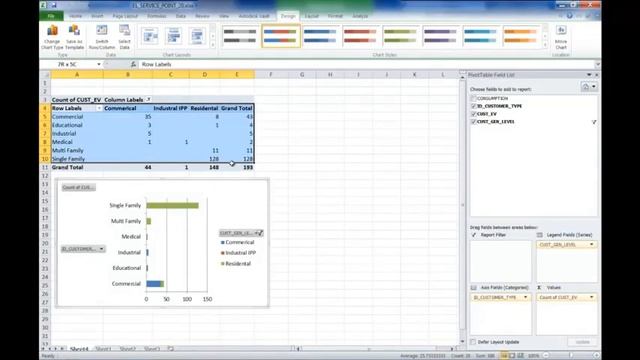640x360 pixels.
Task: Open the File tab
Action: point(51,16)
